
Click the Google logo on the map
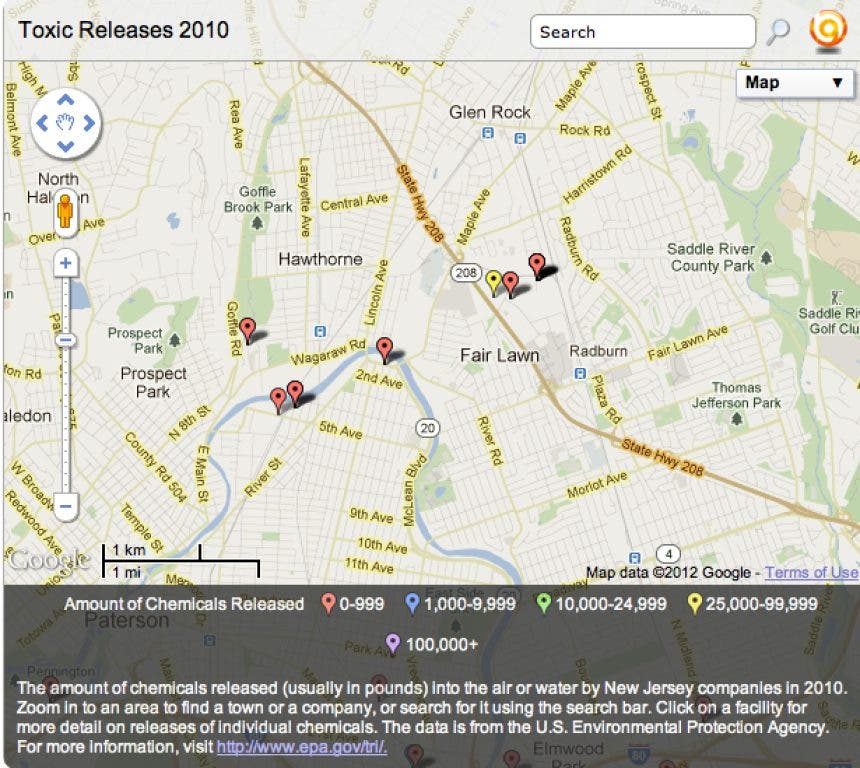[x=42, y=560]
